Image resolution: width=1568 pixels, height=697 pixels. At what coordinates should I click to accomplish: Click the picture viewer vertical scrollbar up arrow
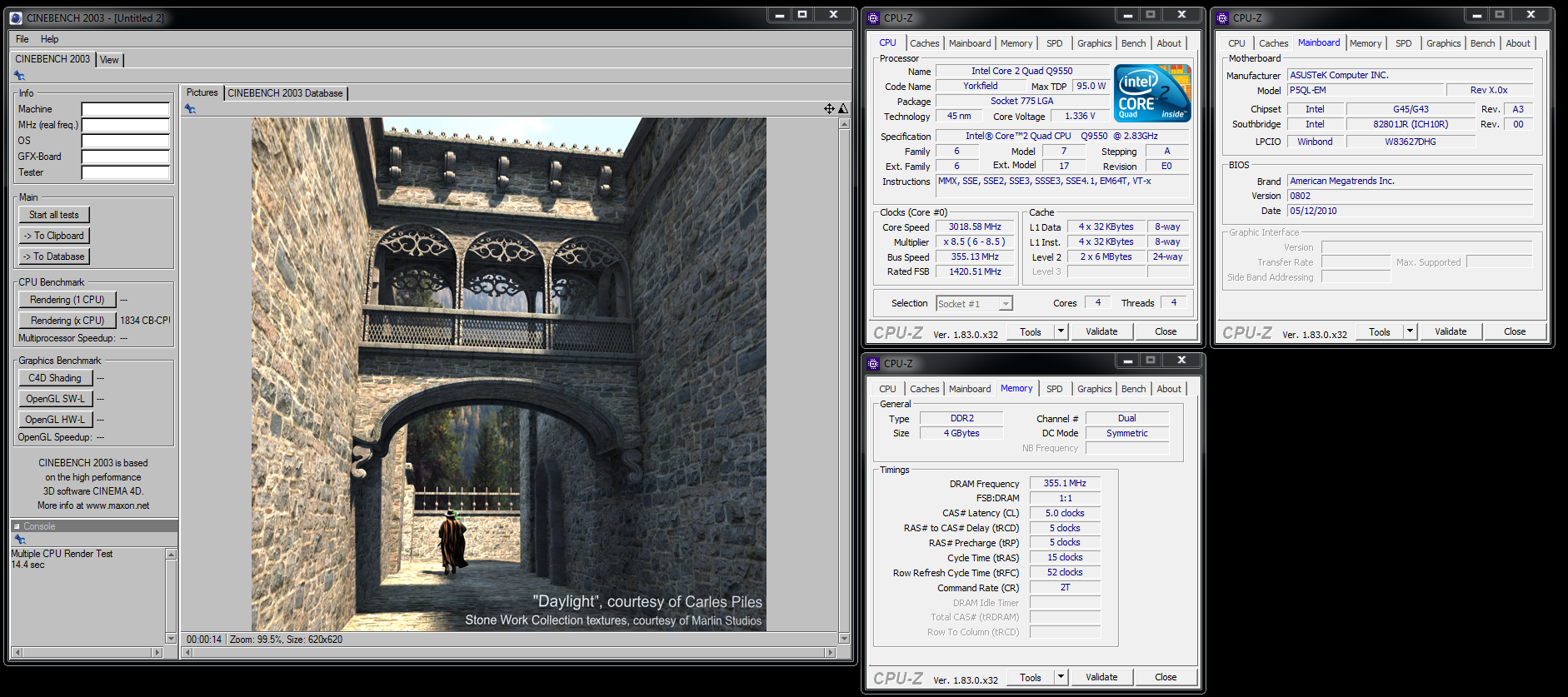[844, 123]
